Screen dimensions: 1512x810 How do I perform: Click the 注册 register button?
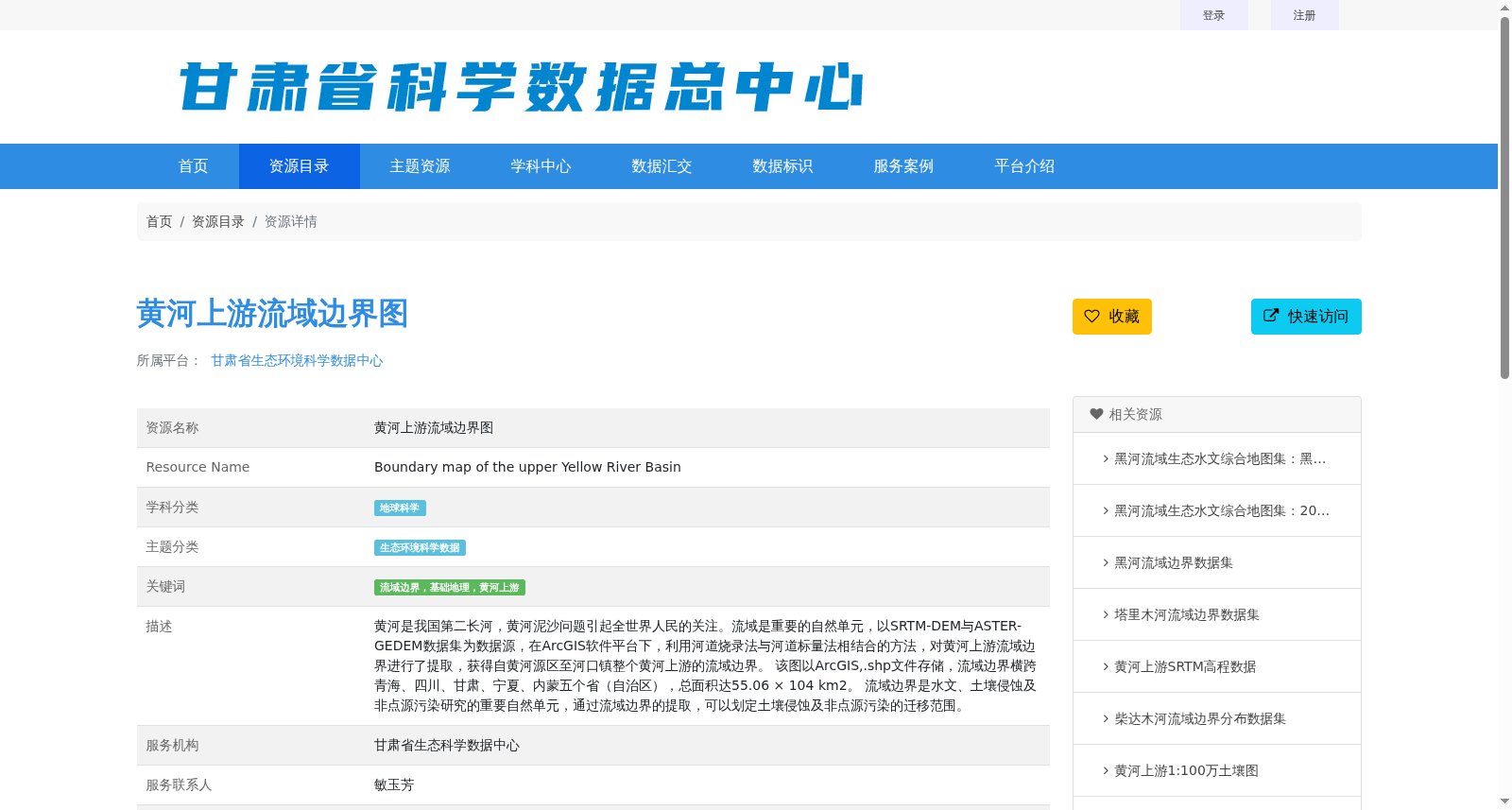[1305, 15]
